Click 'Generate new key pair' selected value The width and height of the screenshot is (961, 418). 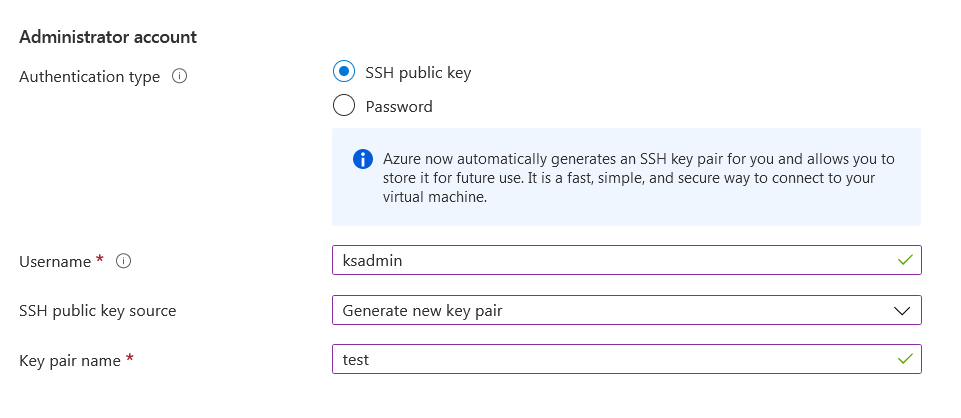(422, 310)
